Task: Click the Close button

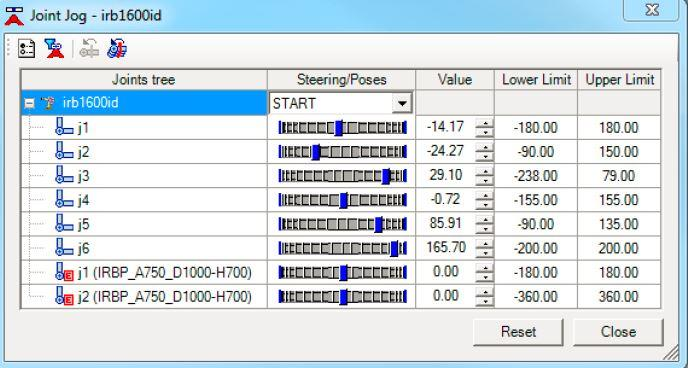Action: (x=618, y=332)
